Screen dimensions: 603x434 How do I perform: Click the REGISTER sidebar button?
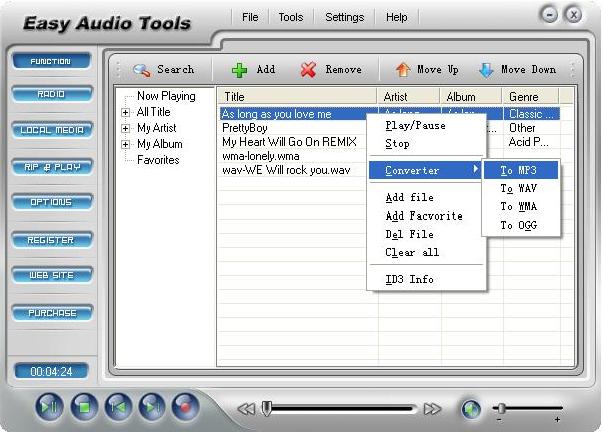click(x=52, y=240)
